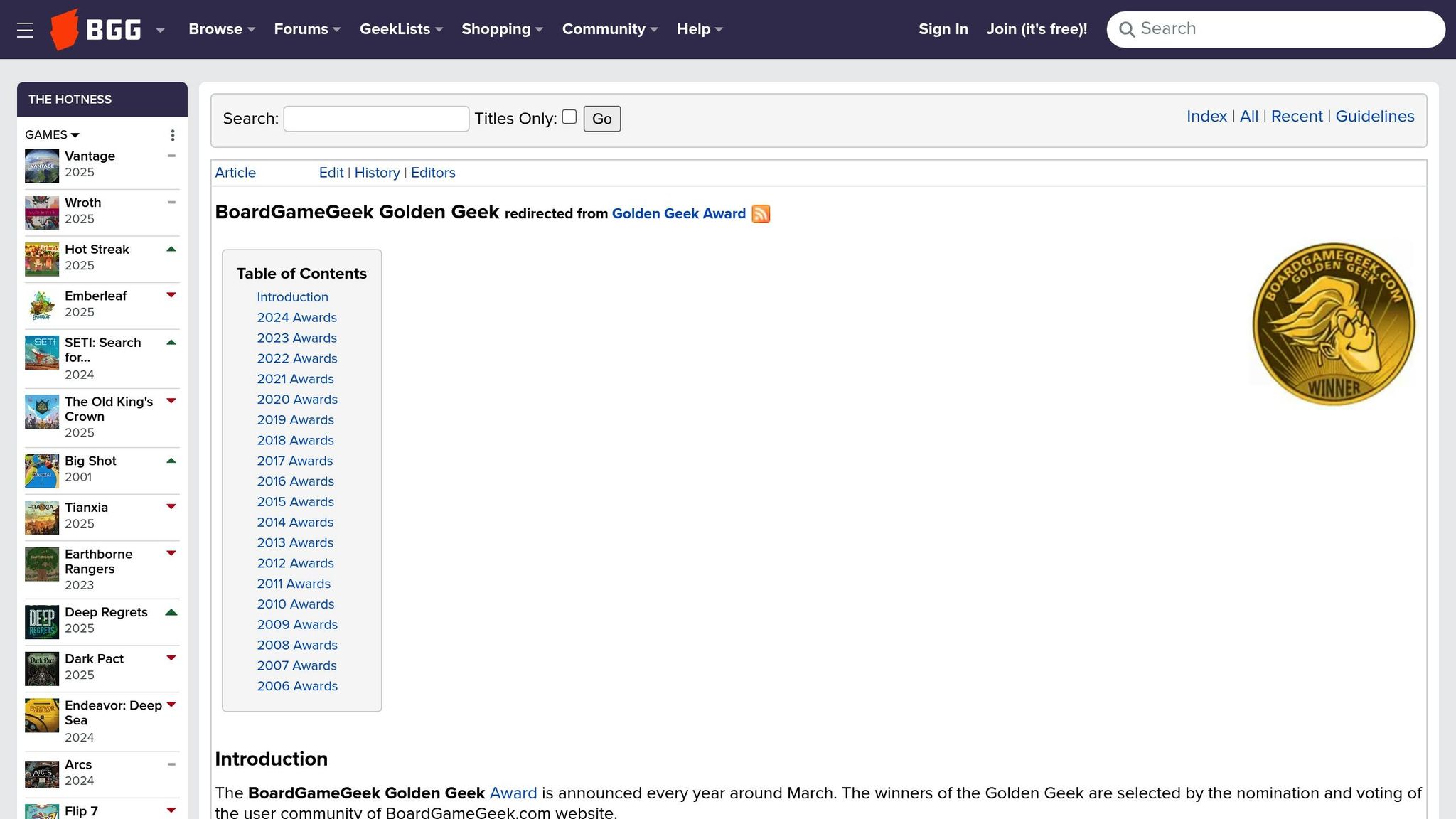
Task: Jump to 2014 Awards section
Action: pyautogui.click(x=295, y=523)
